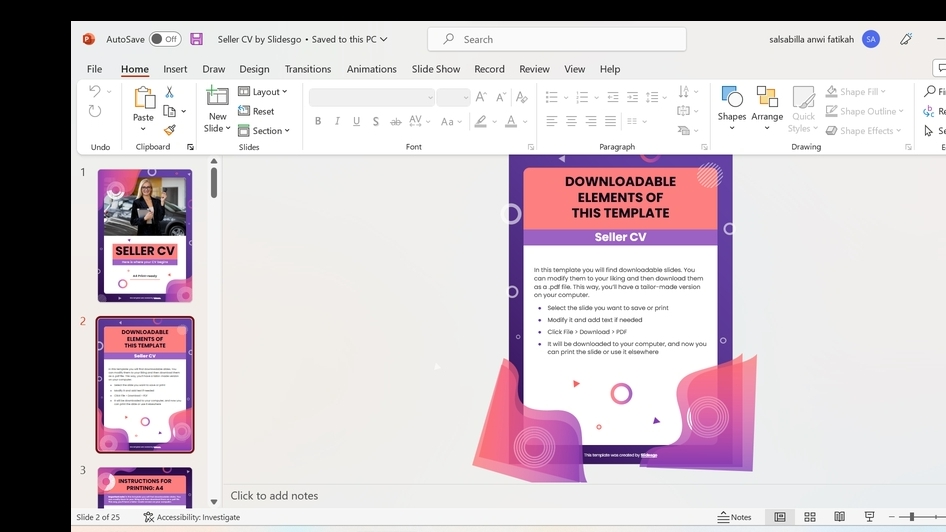Image resolution: width=946 pixels, height=532 pixels.
Task: Open the Slide Show tab
Action: tap(436, 69)
